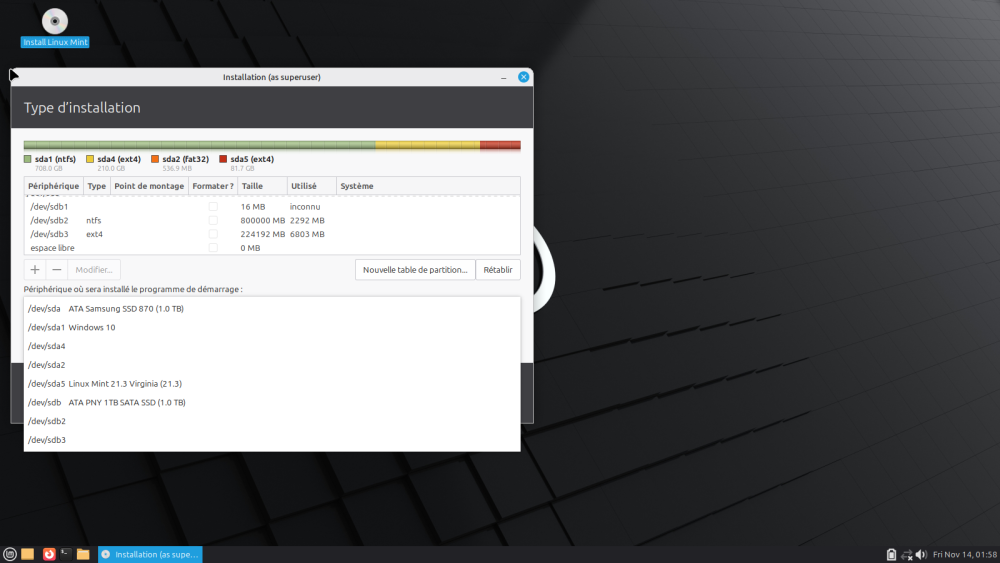Click the yellow sda4 segment of partition bar
1000x563 pixels.
[428, 145]
